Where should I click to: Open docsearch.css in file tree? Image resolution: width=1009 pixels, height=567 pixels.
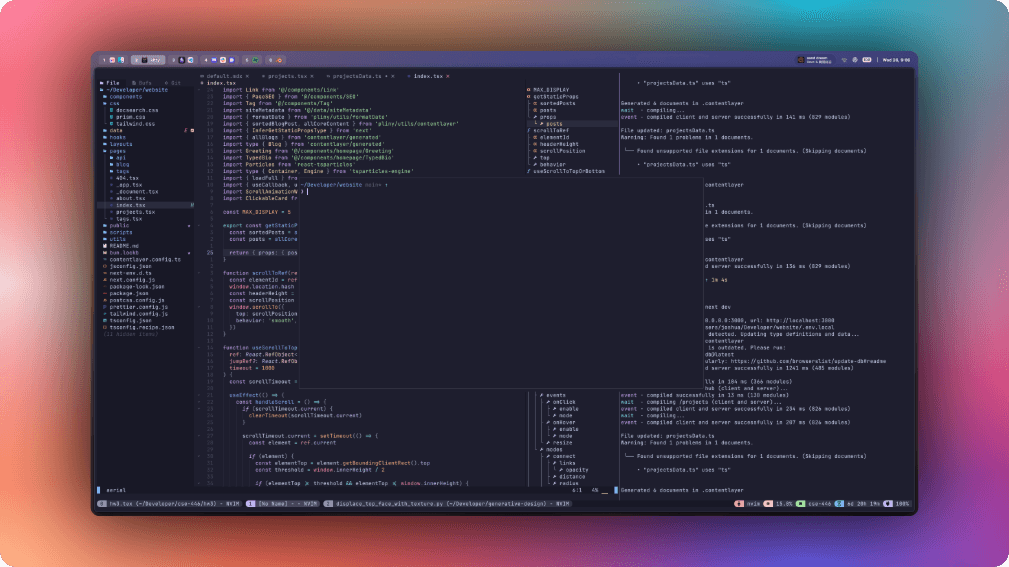click(x=136, y=110)
